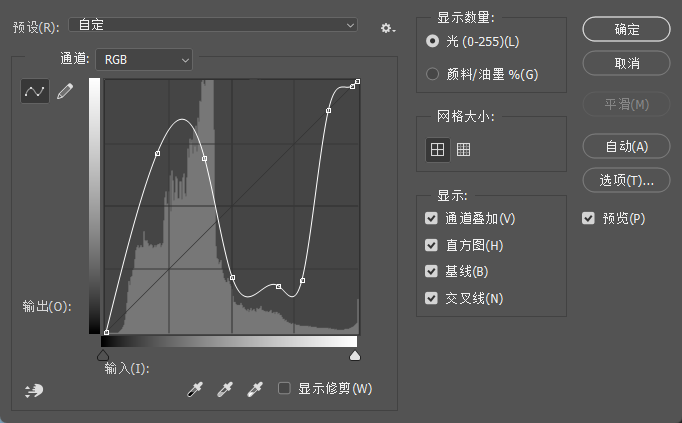This screenshot has height=423, width=682.
Task: Pick the black point eyedropper
Action: 195,389
